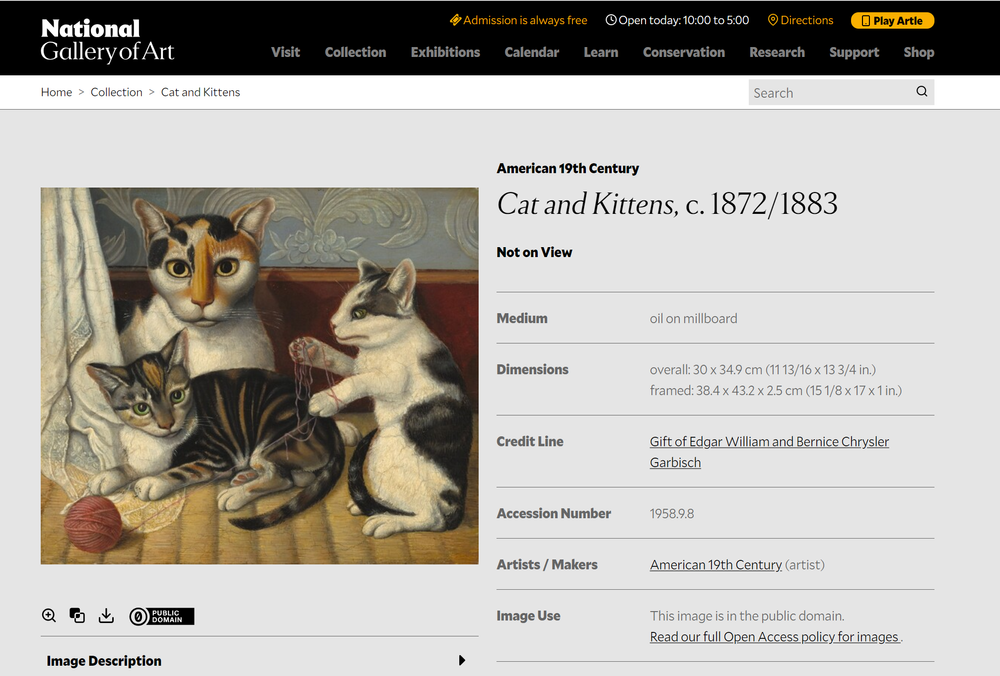Viewport: 1000px width, 676px height.
Task: Expand the Image Description section arrow
Action: (462, 660)
